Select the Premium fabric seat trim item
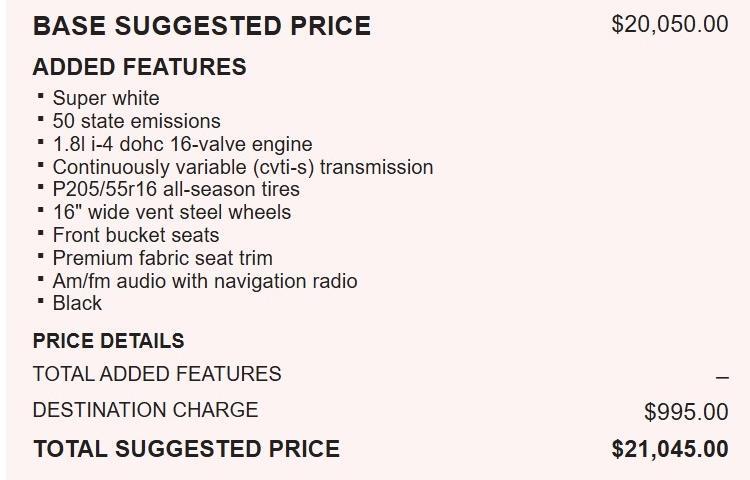750x480 pixels. pos(162,258)
